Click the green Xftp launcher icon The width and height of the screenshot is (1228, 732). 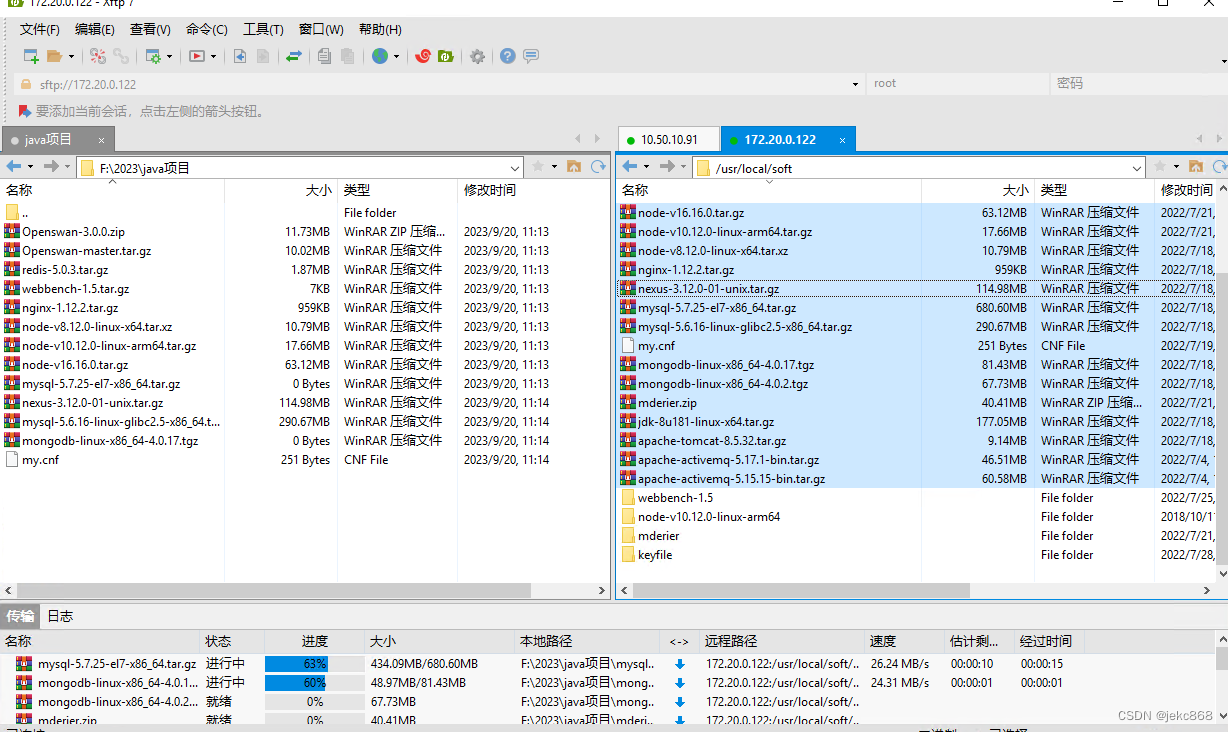tap(446, 56)
